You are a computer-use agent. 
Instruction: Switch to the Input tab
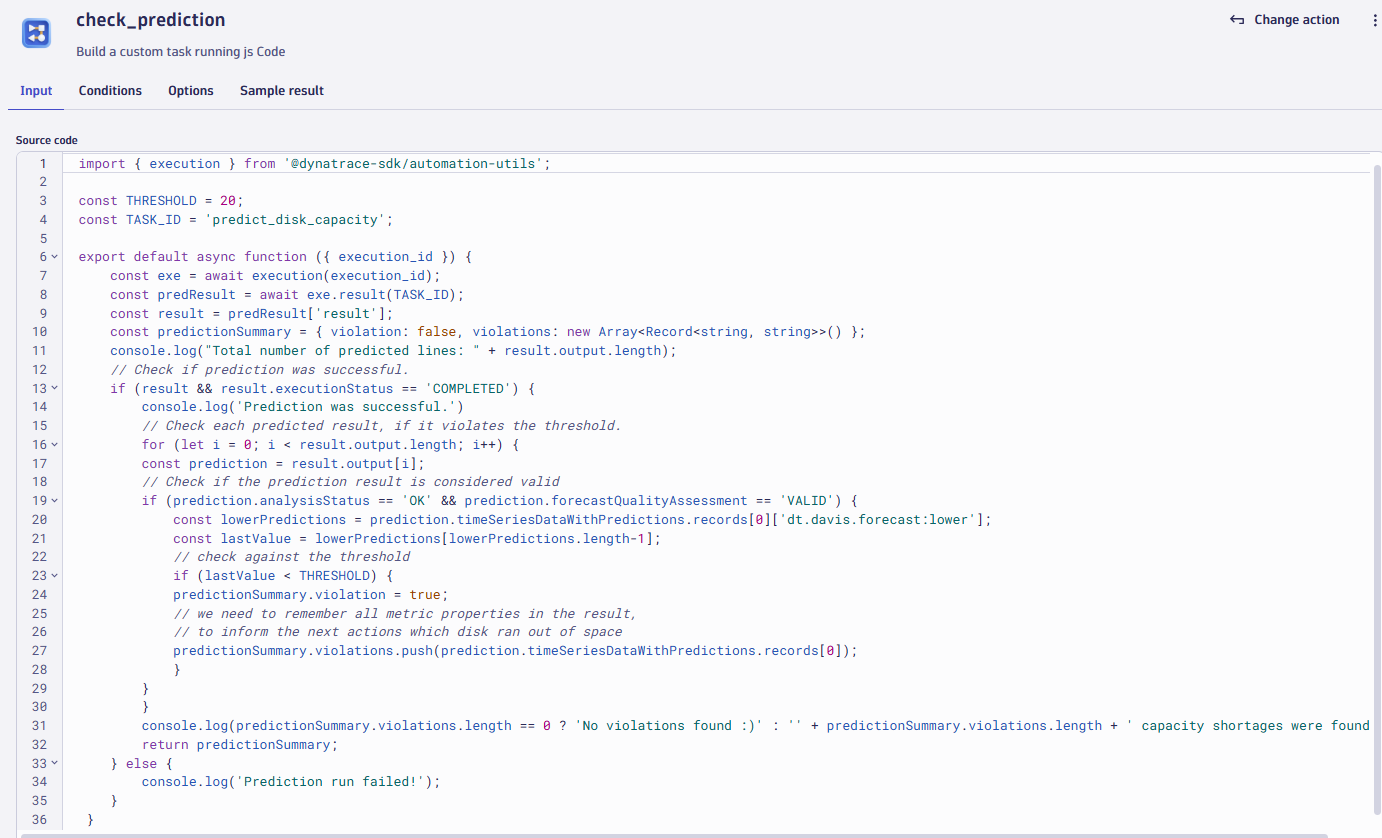[36, 91]
